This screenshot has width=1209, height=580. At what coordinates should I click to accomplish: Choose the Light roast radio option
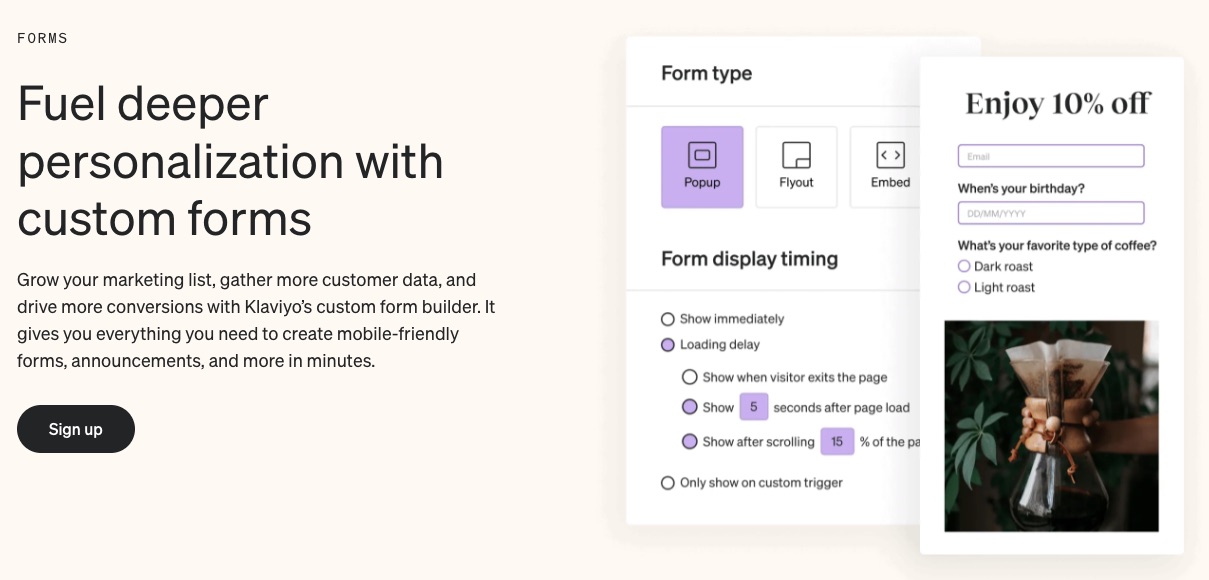(964, 287)
